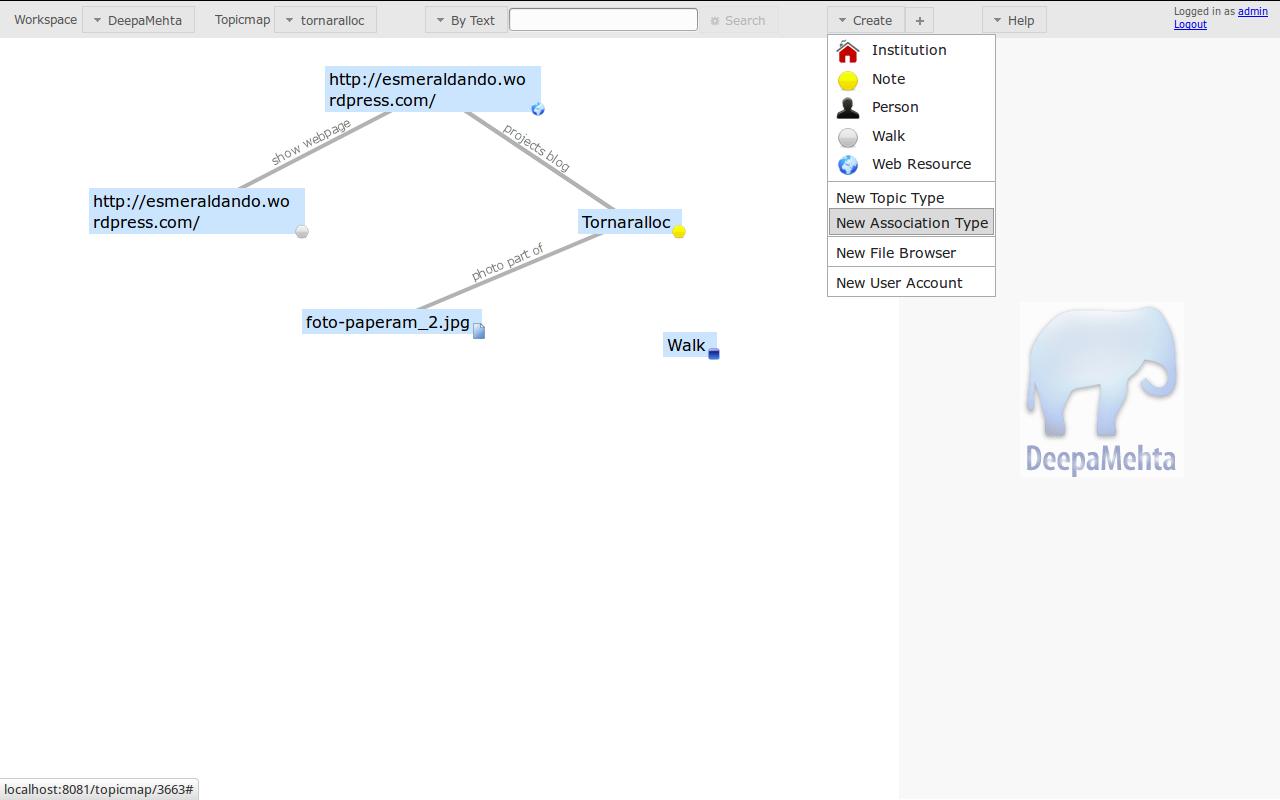The width and height of the screenshot is (1280, 800).
Task: Open the admin user link
Action: (1253, 12)
